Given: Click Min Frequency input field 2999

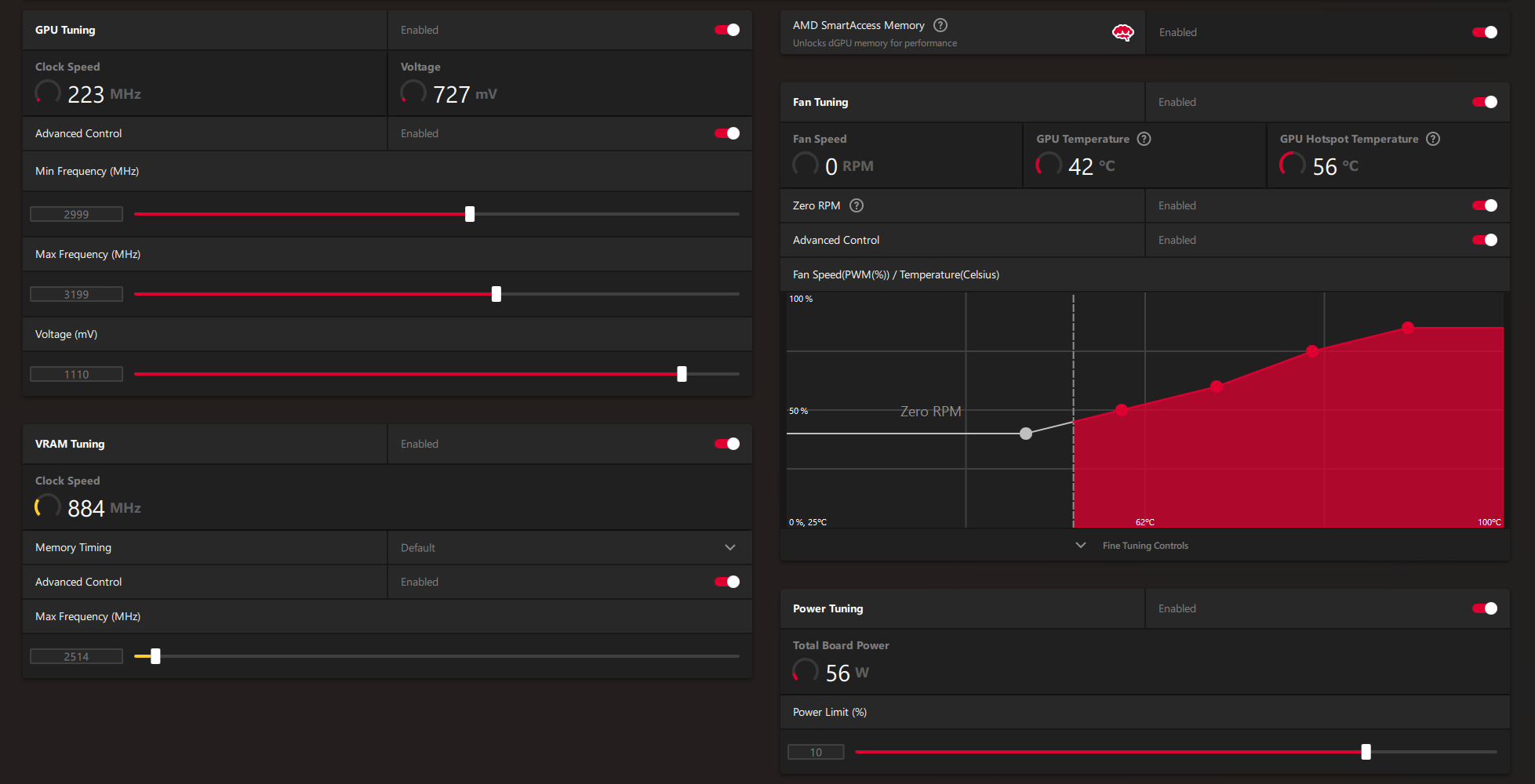Looking at the screenshot, I should 76,214.
